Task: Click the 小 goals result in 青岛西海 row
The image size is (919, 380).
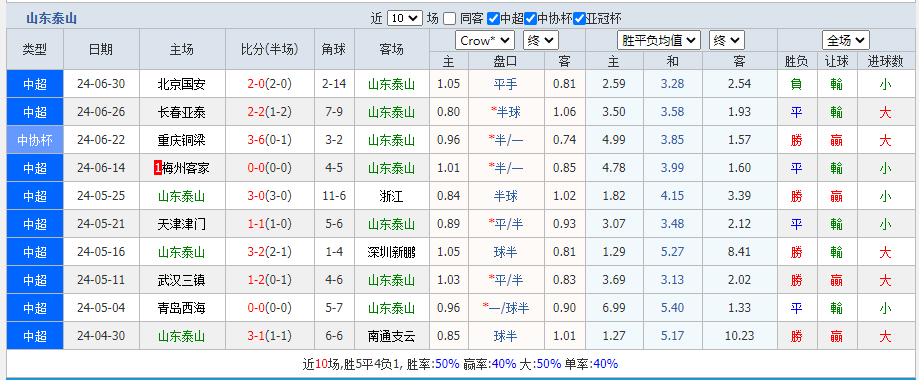Action: pyautogui.click(x=885, y=308)
